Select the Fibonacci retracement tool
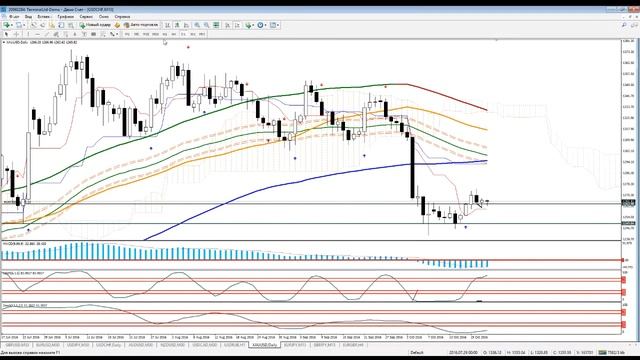 click(65, 34)
